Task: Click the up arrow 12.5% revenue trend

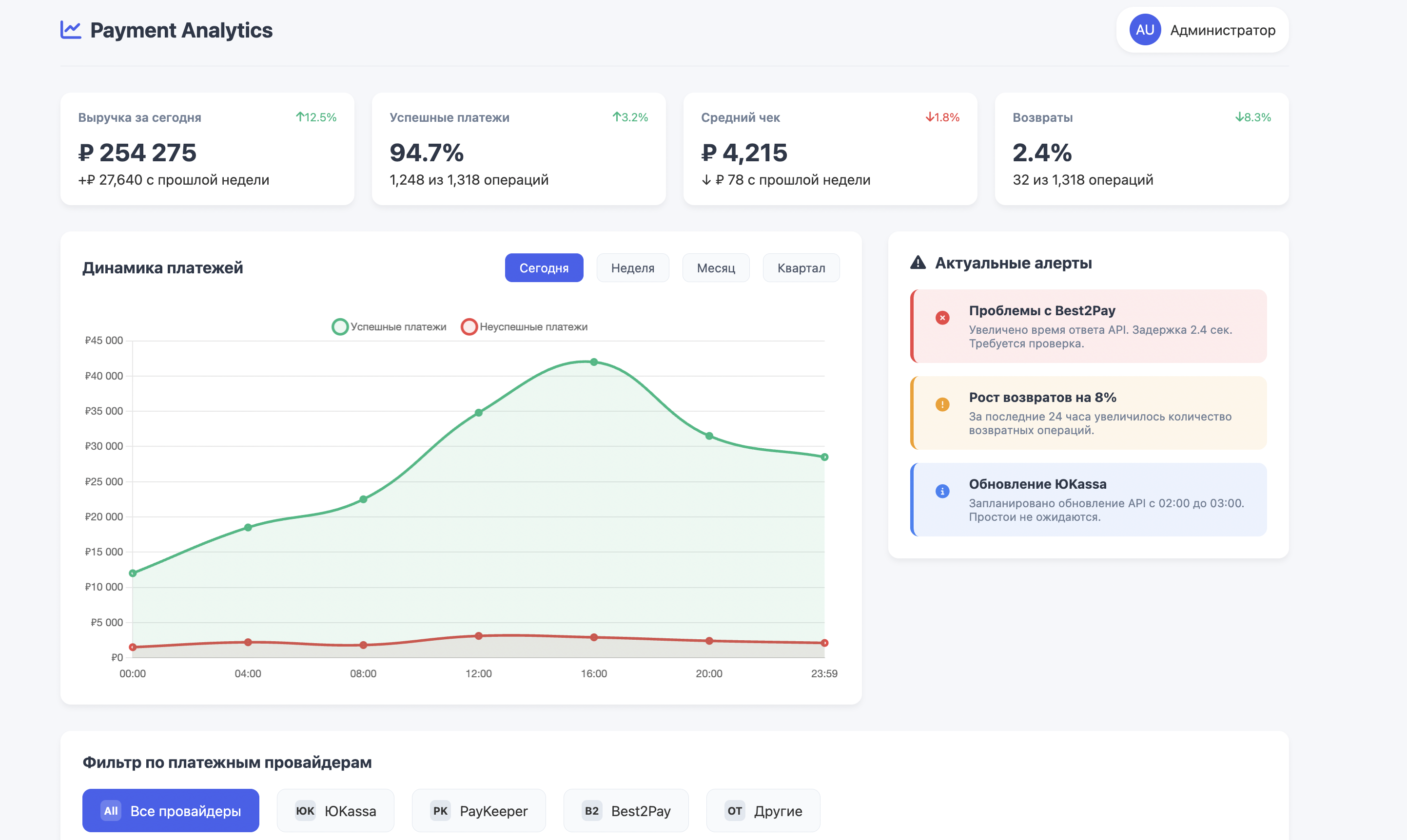Action: [316, 117]
